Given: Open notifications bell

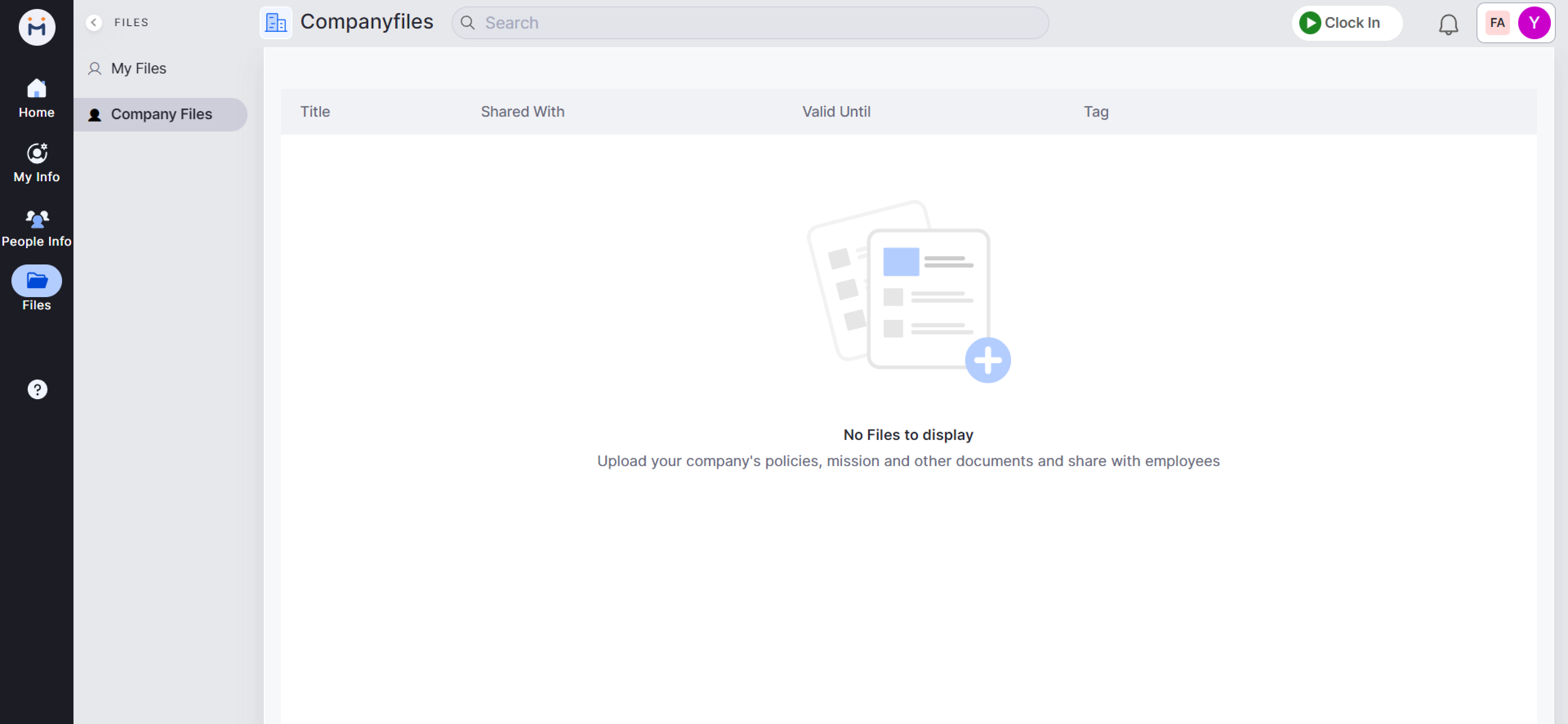Looking at the screenshot, I should click(x=1448, y=24).
